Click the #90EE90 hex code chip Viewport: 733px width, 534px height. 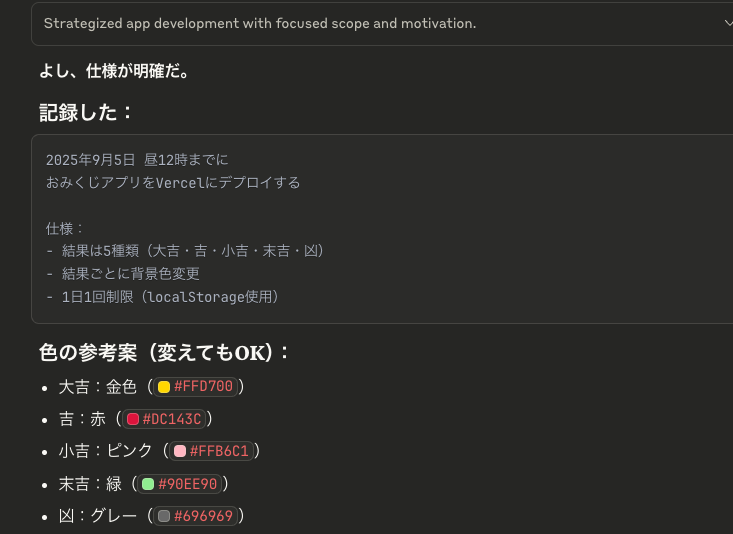180,484
